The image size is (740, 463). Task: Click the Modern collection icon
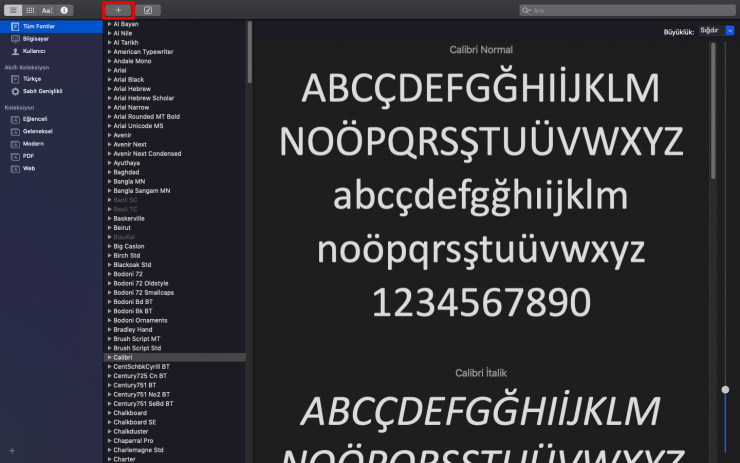pyautogui.click(x=15, y=144)
